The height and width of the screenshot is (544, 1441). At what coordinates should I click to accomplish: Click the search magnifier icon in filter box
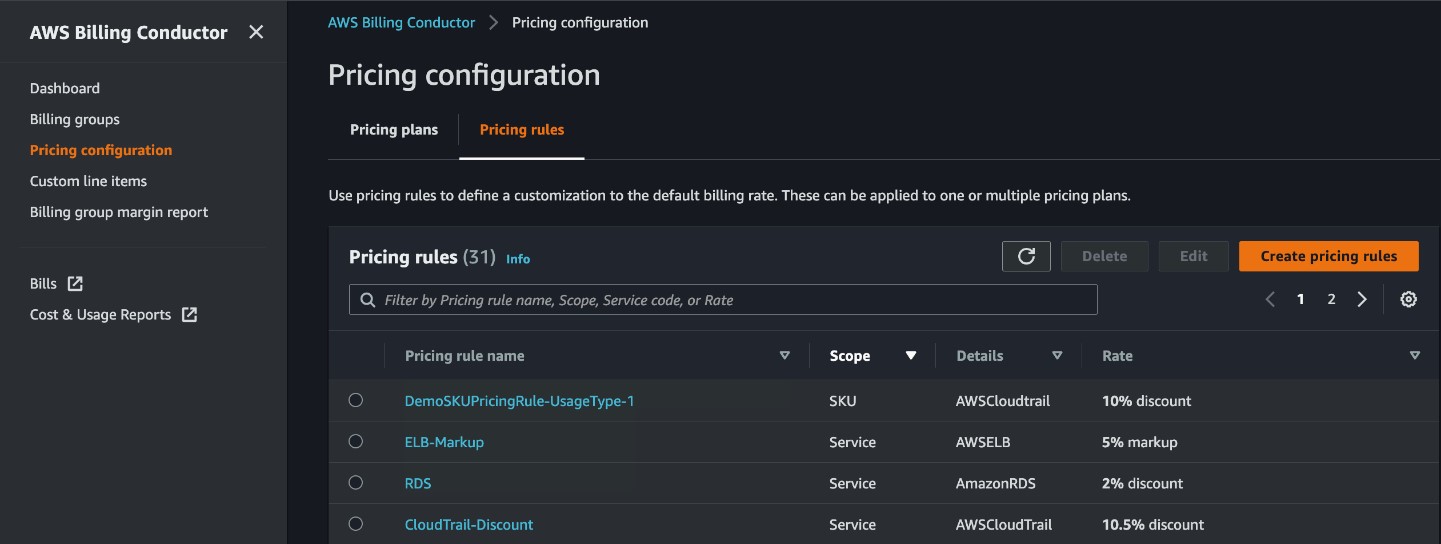tap(367, 300)
